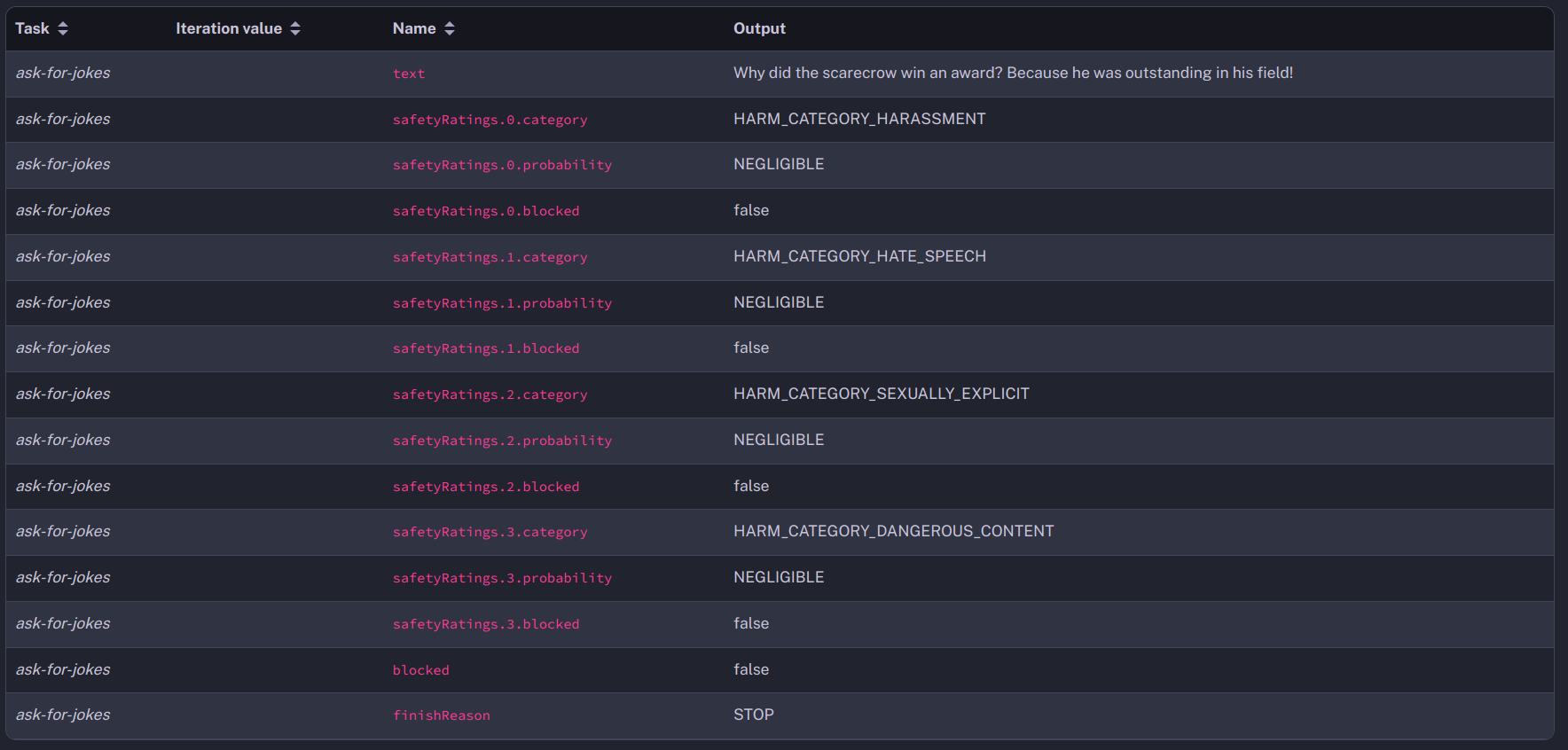Click NEGLIGIBLE value for safetyRatings.2.probability
Viewport: 1568px width, 750px height.
pyautogui.click(x=779, y=440)
